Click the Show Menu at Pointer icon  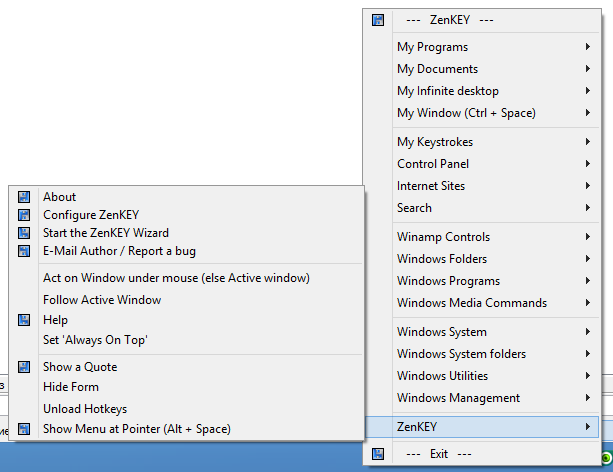pos(24,429)
